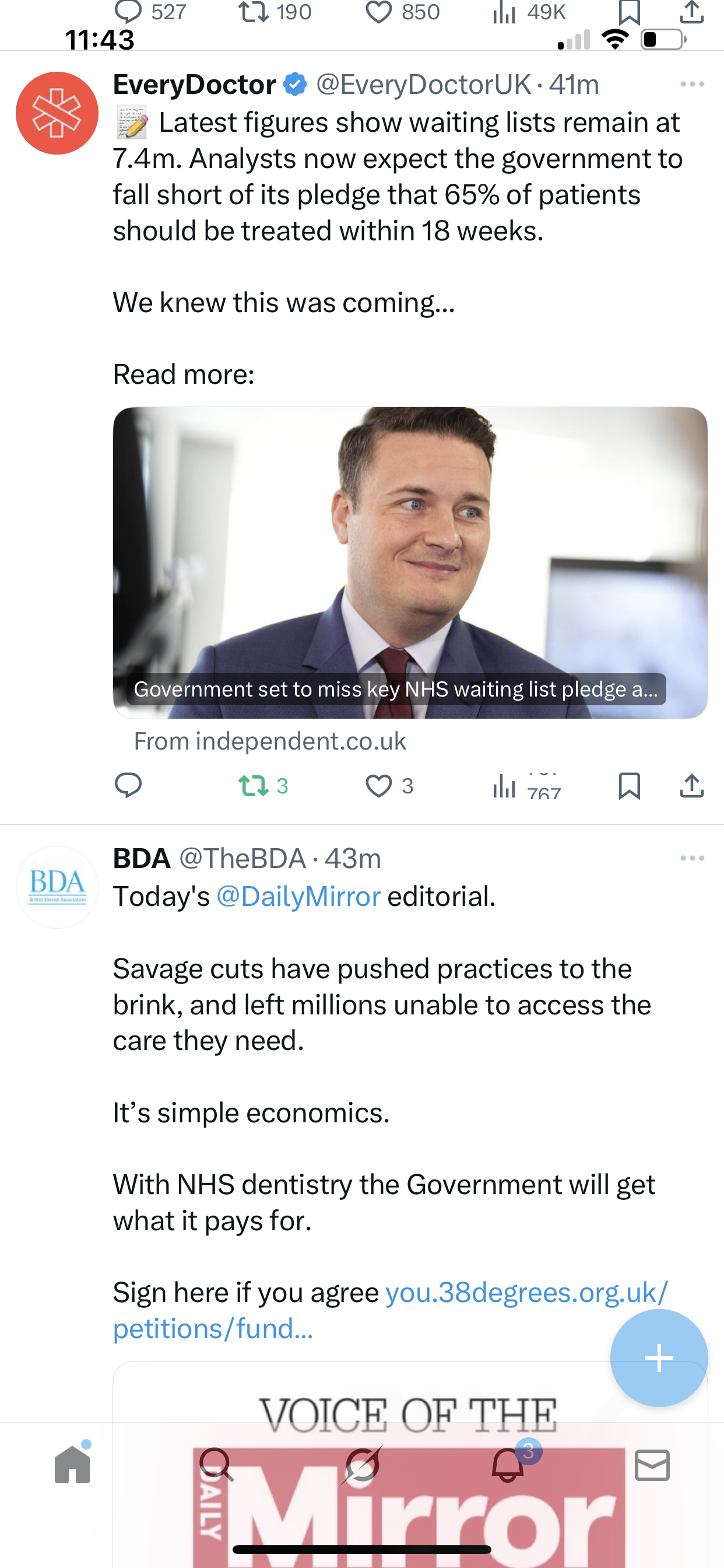Screen dimensions: 724x1568
Task: Open the Messages envelope tab
Action: [652, 1465]
